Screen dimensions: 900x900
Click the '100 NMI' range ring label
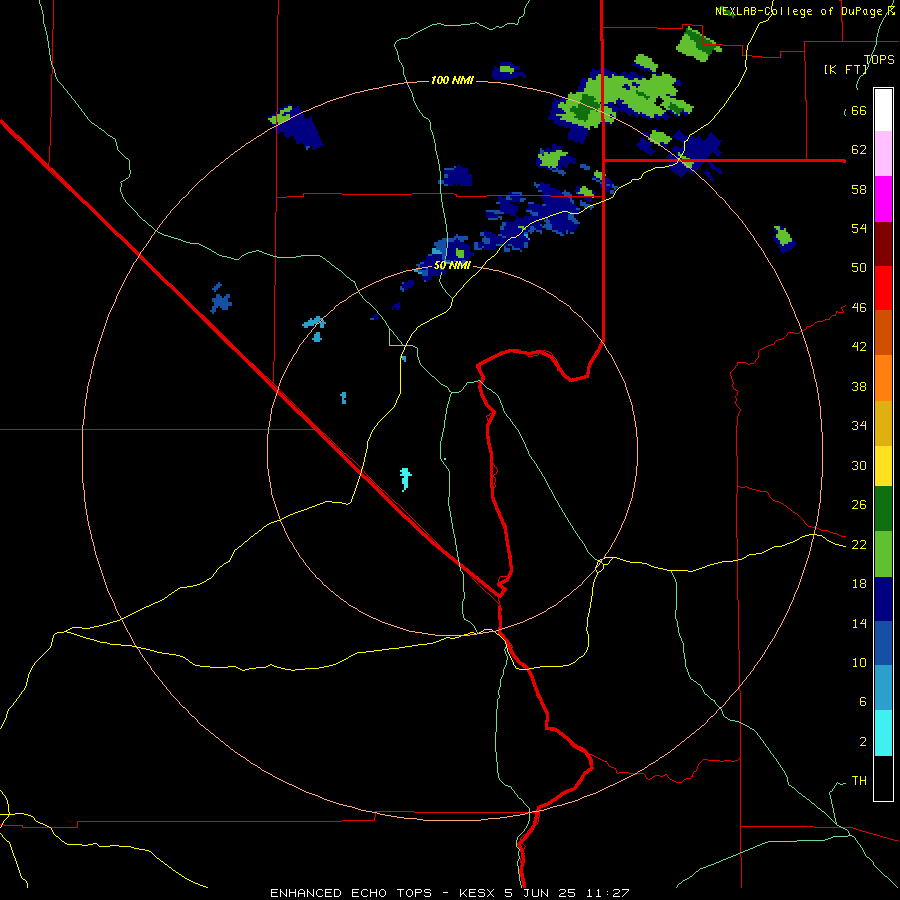[x=452, y=80]
